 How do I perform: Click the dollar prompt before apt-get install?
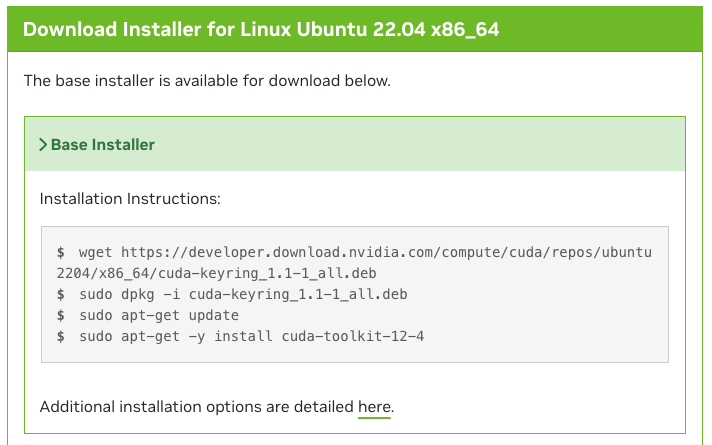tap(60, 336)
